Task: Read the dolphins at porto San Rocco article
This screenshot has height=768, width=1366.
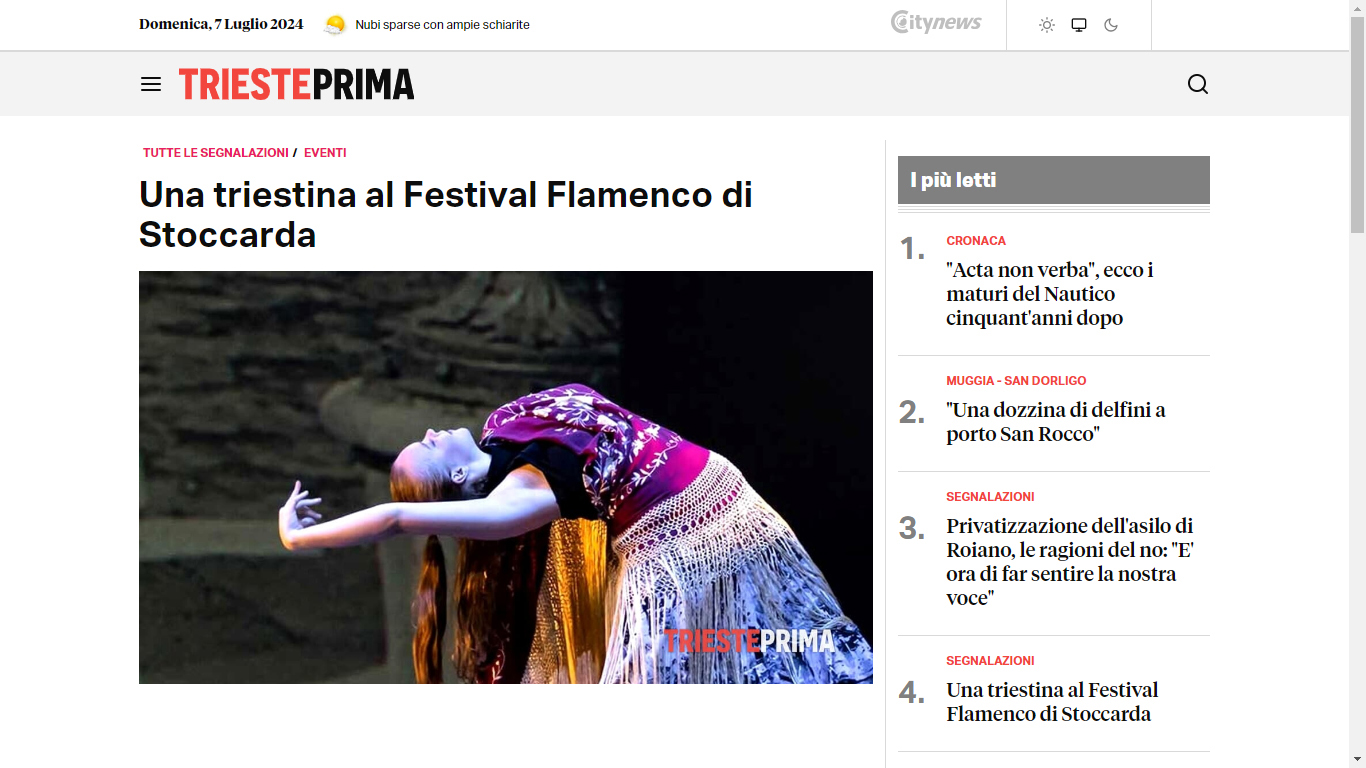Action: pos(1056,422)
